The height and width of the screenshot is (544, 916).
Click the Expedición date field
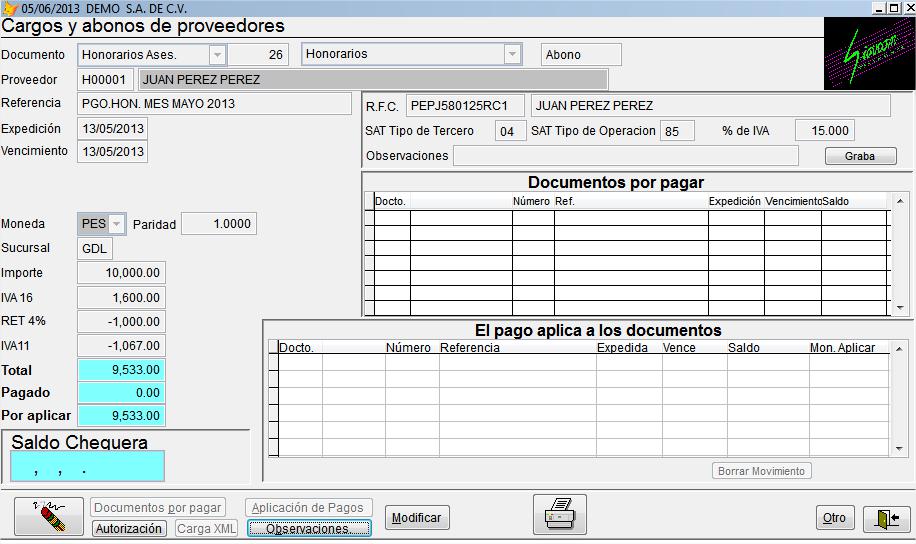pos(113,129)
